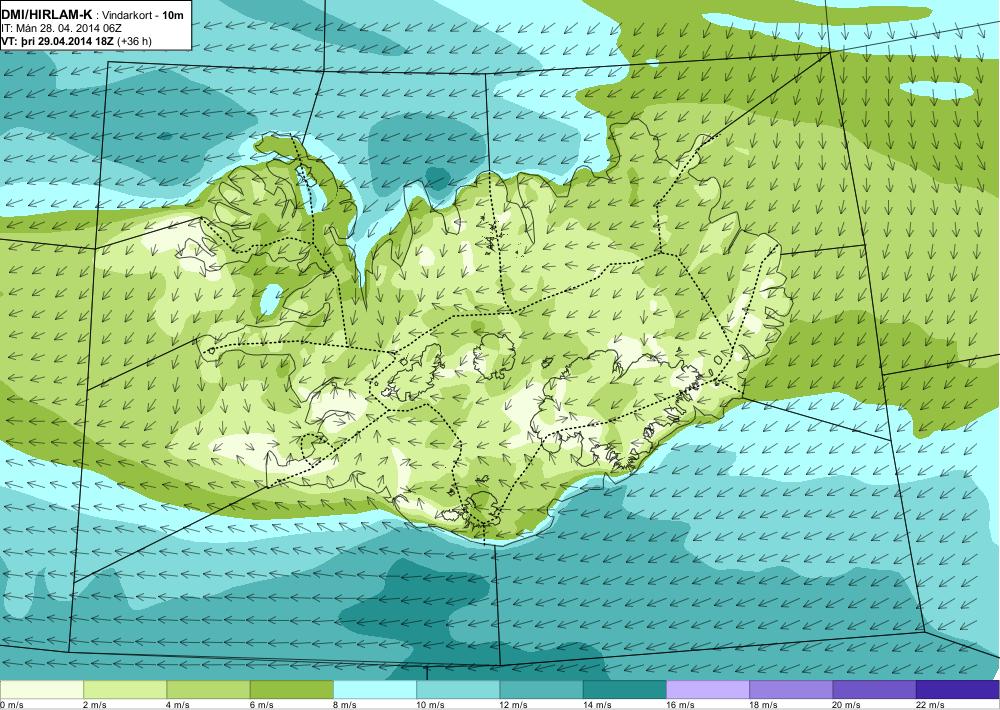Click the medium green 4–6 m/s legend swatch
1000x710 pixels.
click(209, 689)
